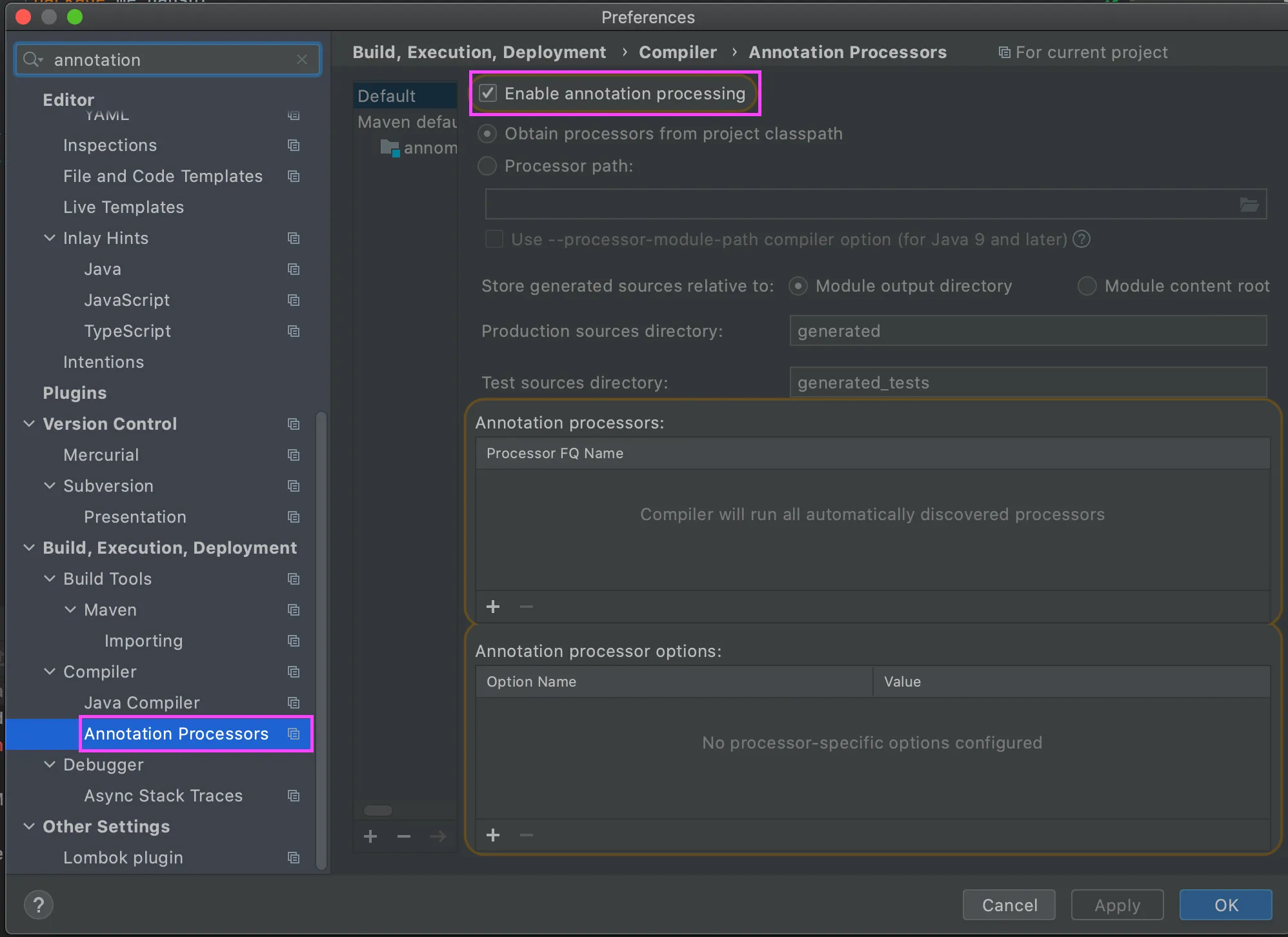Collapse the Compiler tree node

point(50,672)
